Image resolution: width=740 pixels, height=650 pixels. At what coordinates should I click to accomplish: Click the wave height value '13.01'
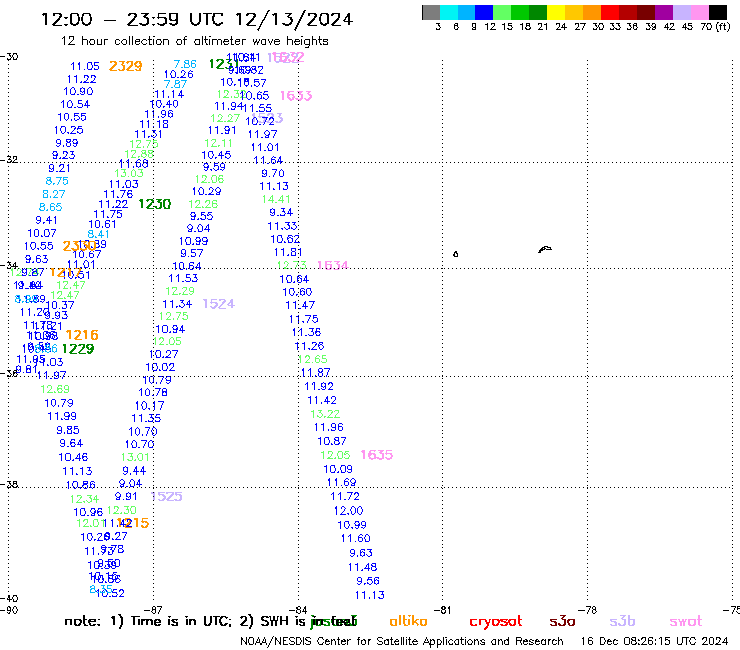[135, 457]
